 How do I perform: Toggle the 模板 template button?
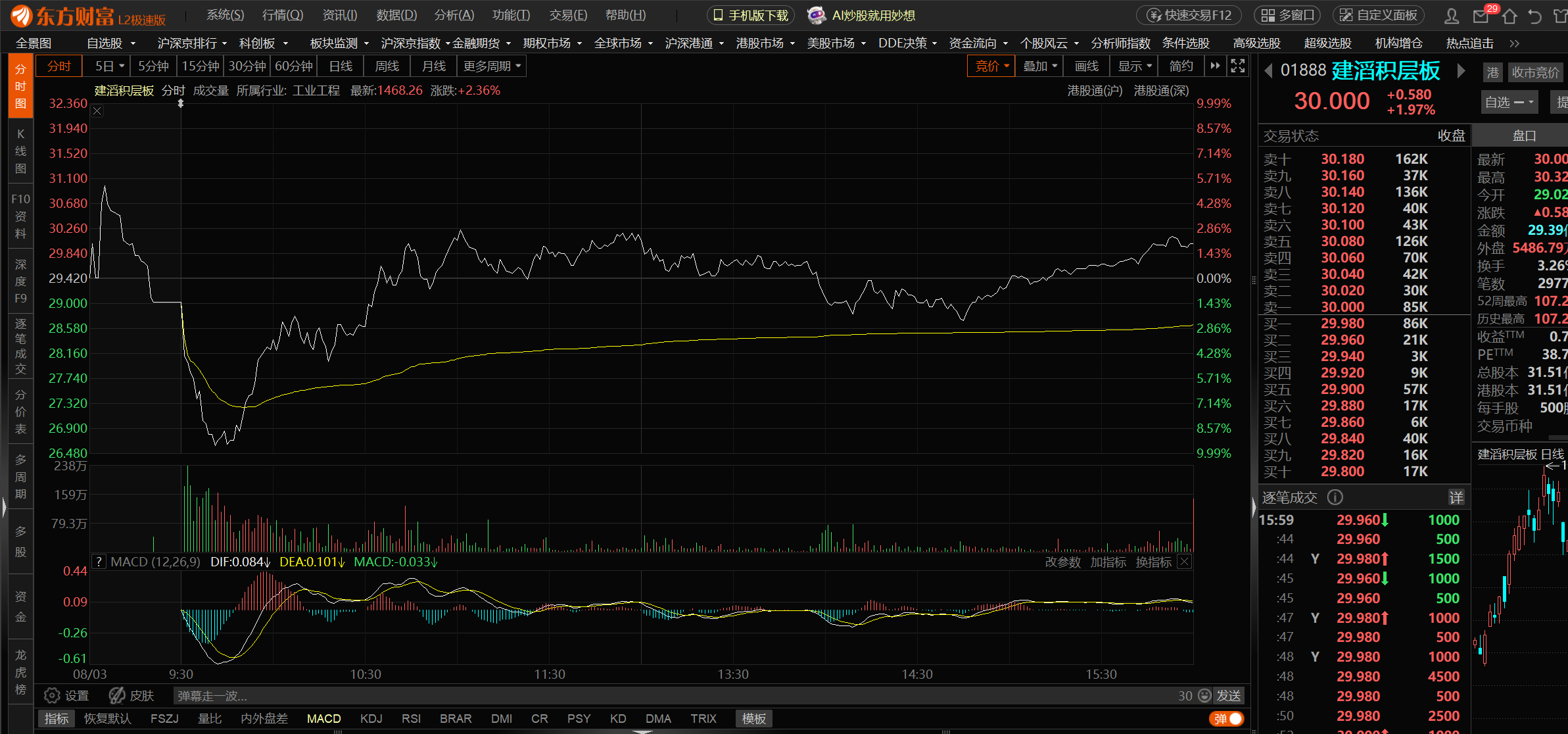tap(754, 719)
